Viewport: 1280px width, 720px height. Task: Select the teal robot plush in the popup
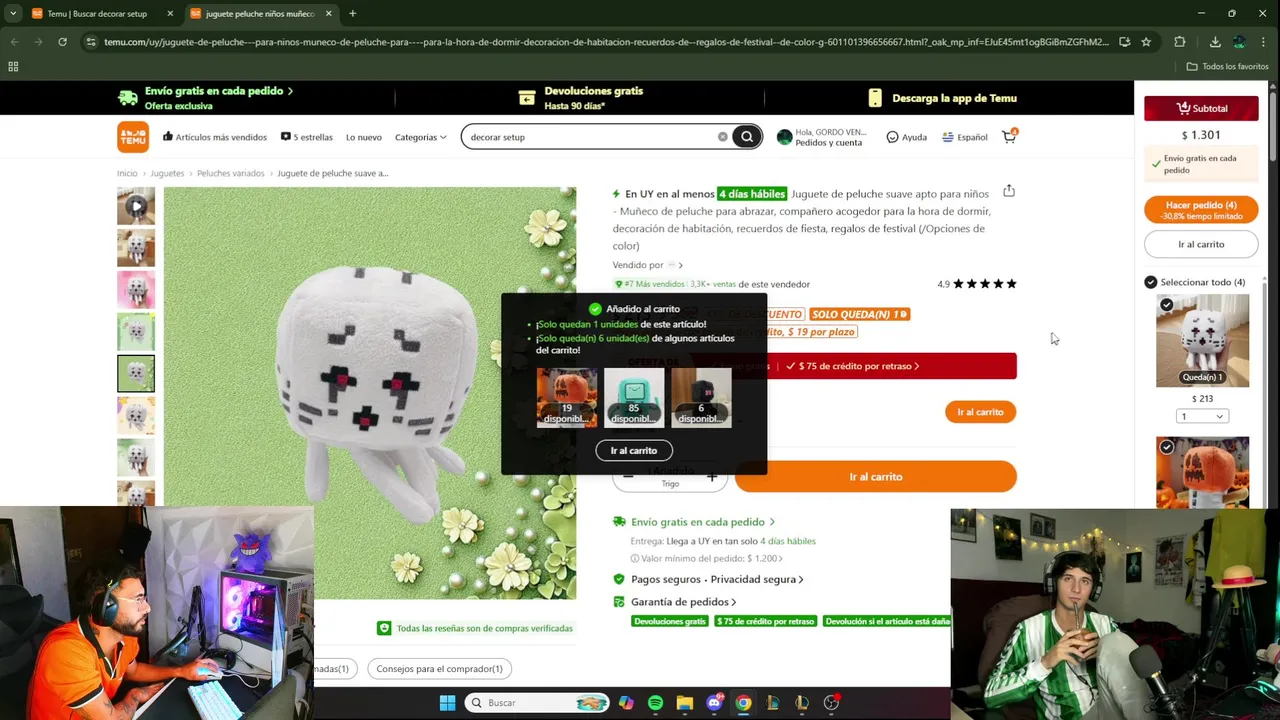634,398
